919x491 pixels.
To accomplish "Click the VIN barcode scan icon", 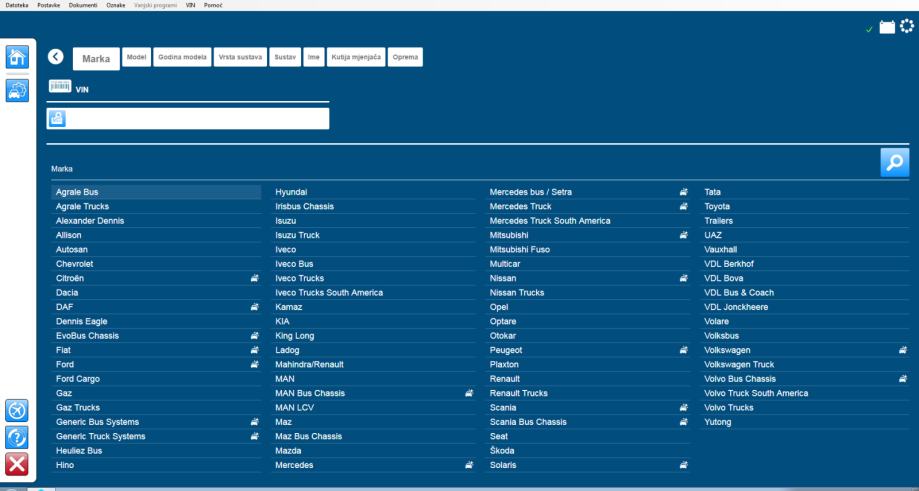I will [x=60, y=87].
